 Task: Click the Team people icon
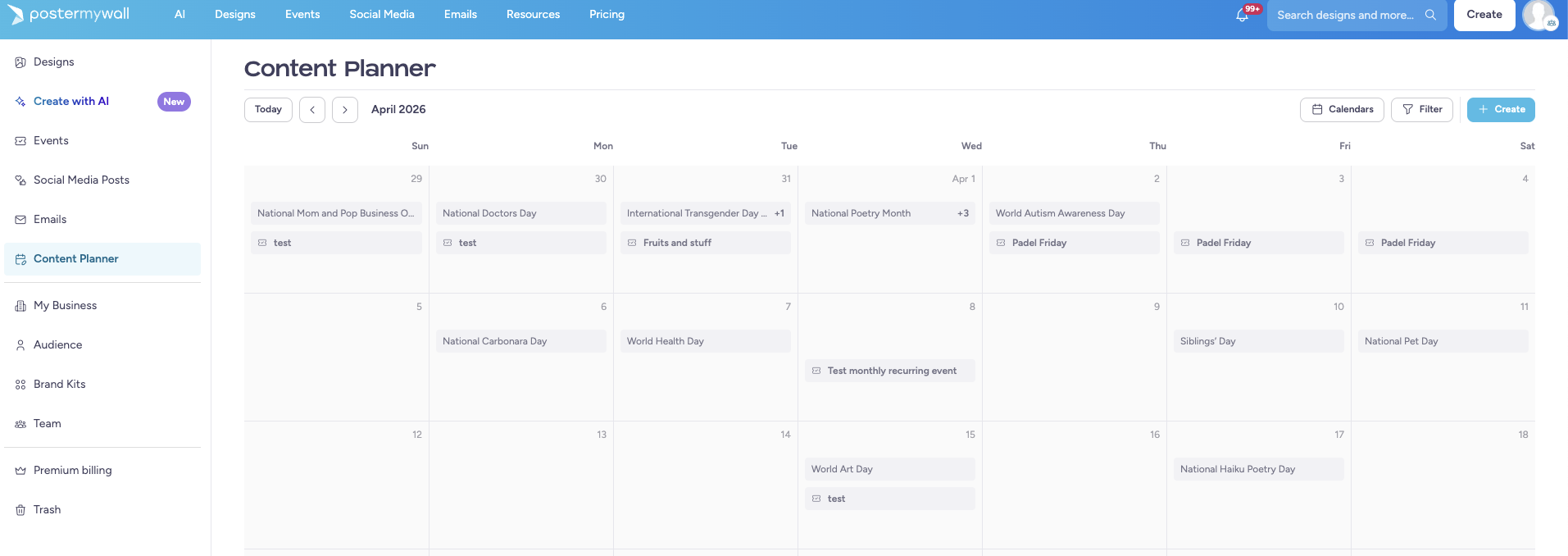(20, 424)
